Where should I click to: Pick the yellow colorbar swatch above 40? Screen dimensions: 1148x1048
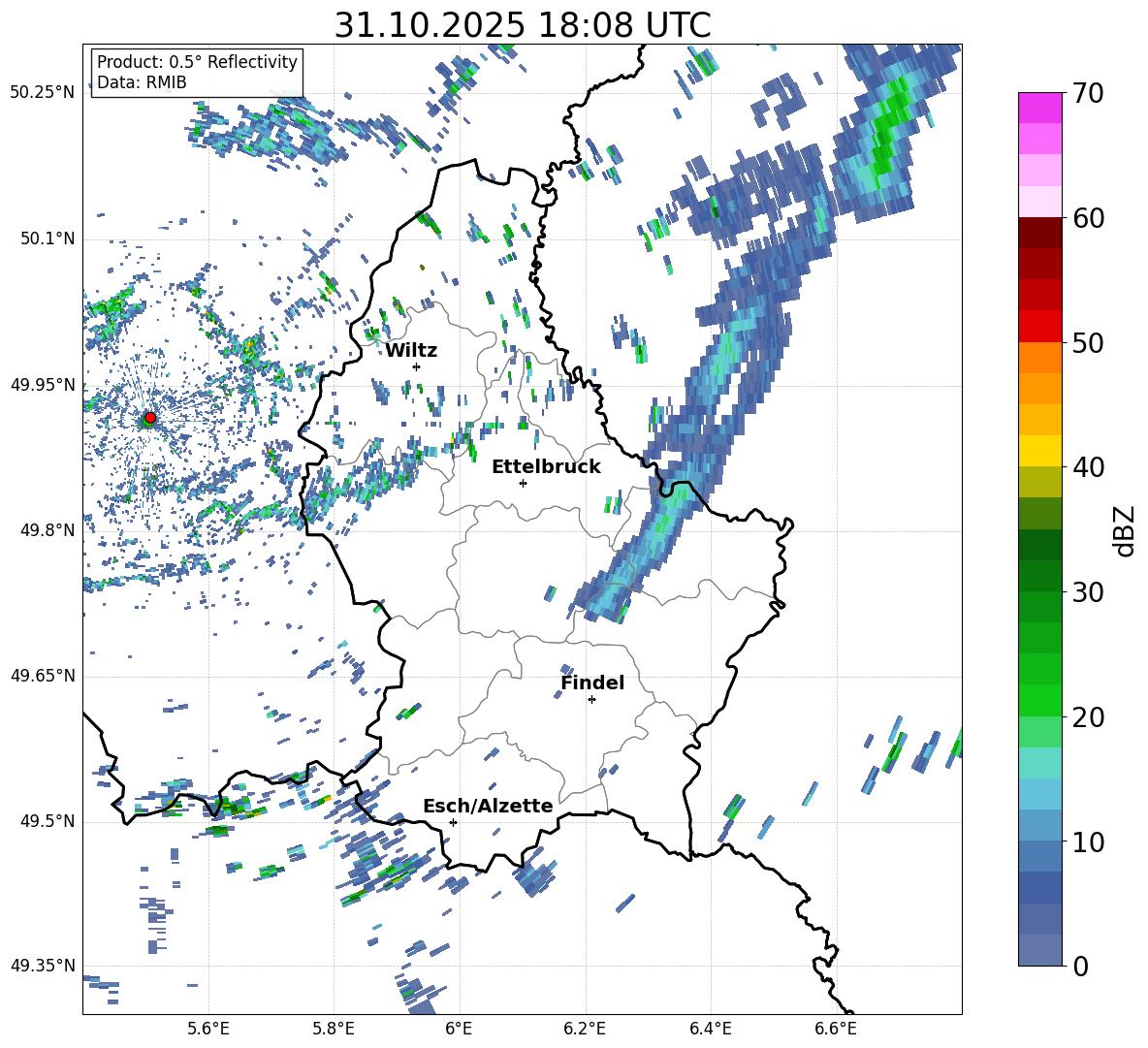click(x=1039, y=451)
